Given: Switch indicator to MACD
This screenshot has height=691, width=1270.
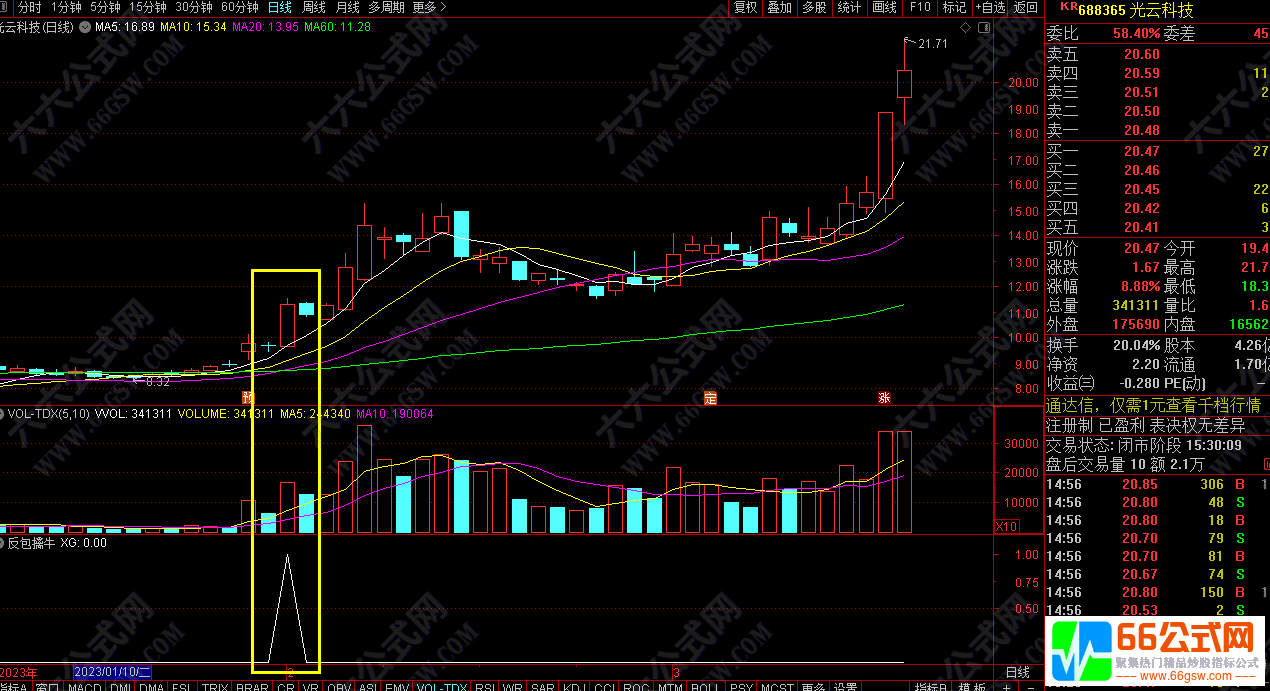Looking at the screenshot, I should pos(85,686).
